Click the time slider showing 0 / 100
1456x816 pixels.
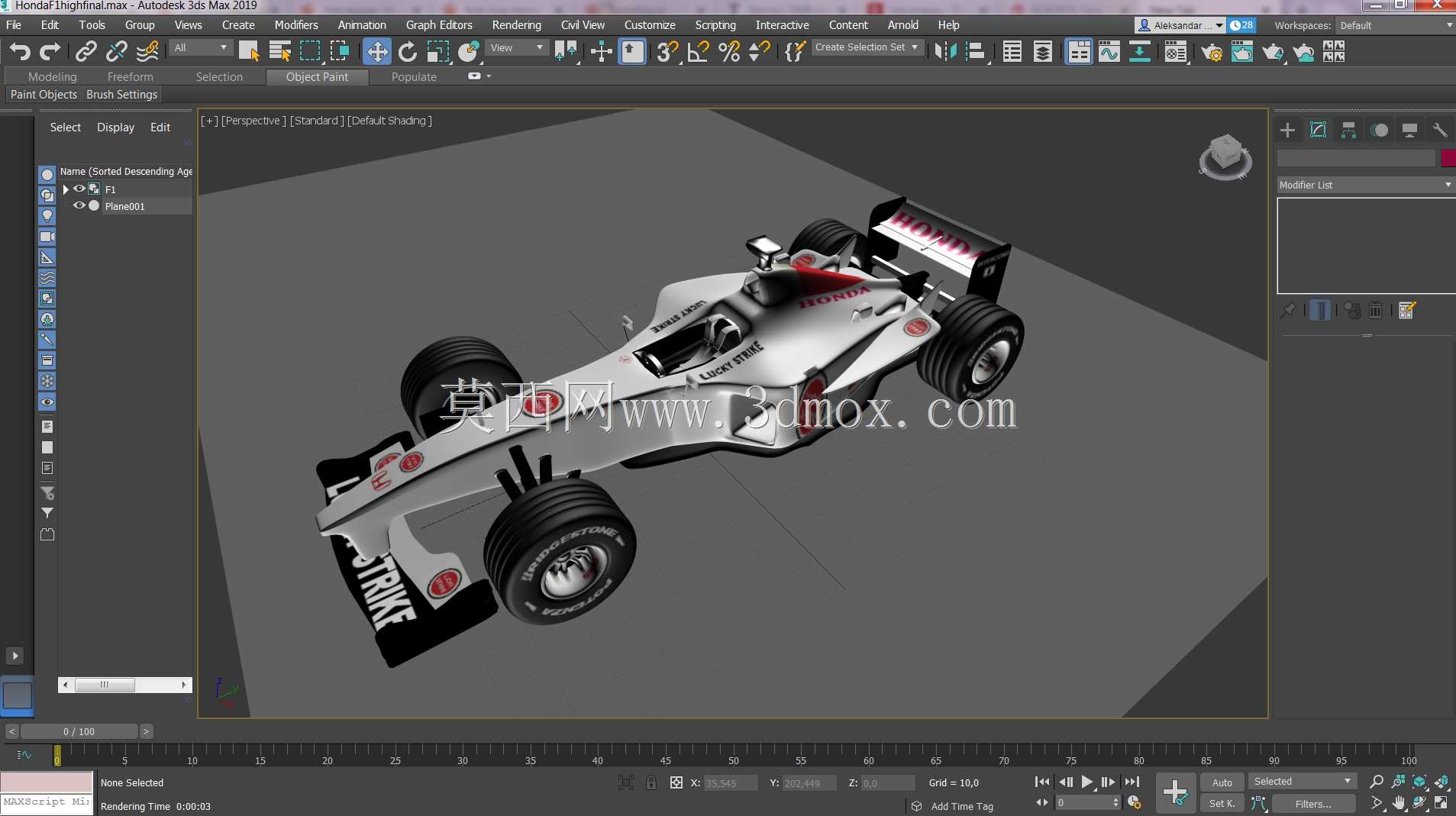(x=79, y=731)
